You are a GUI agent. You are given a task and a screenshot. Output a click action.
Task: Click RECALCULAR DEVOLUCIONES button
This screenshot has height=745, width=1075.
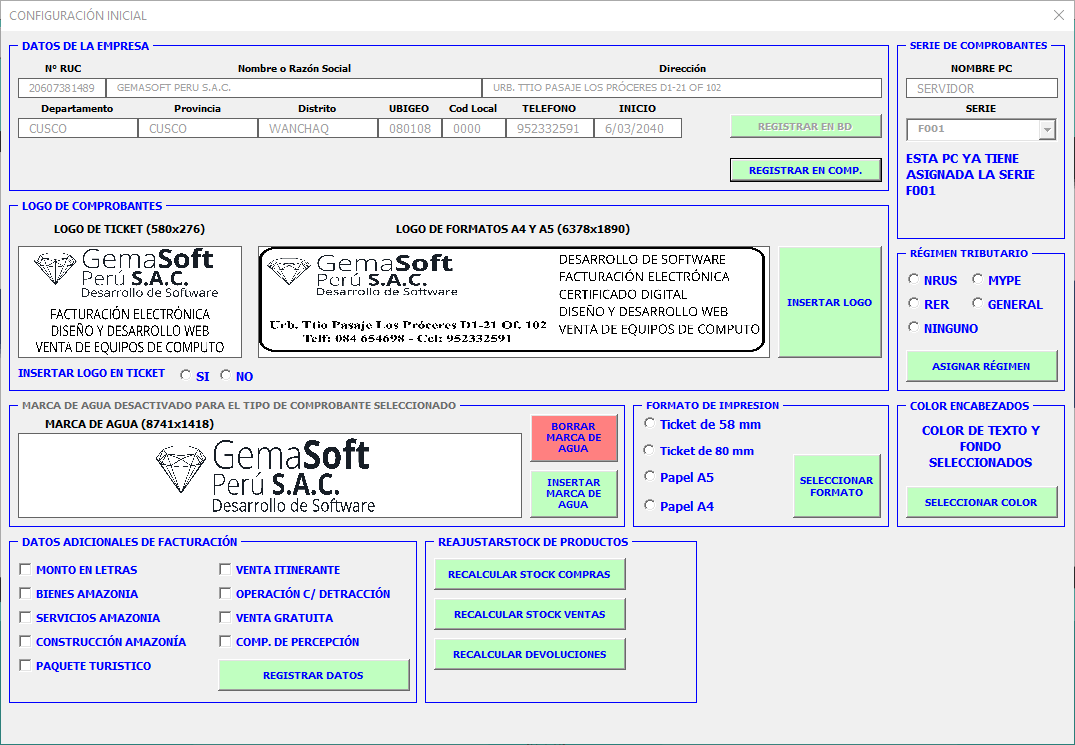point(529,655)
